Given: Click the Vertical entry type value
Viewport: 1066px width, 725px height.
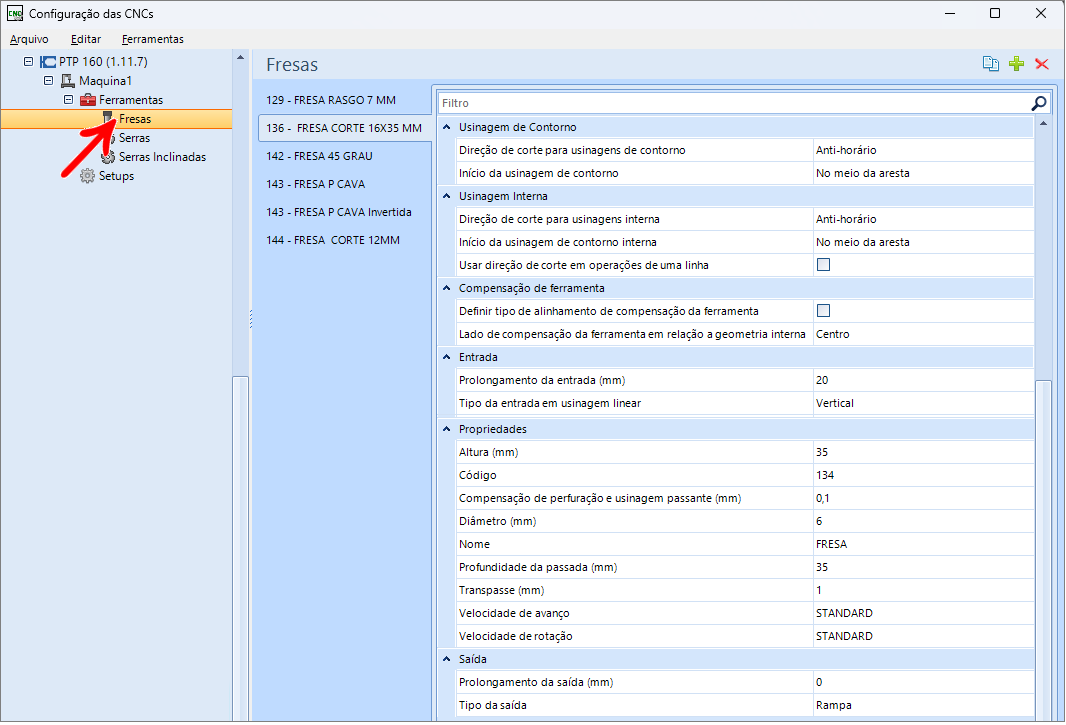Looking at the screenshot, I should tap(923, 403).
